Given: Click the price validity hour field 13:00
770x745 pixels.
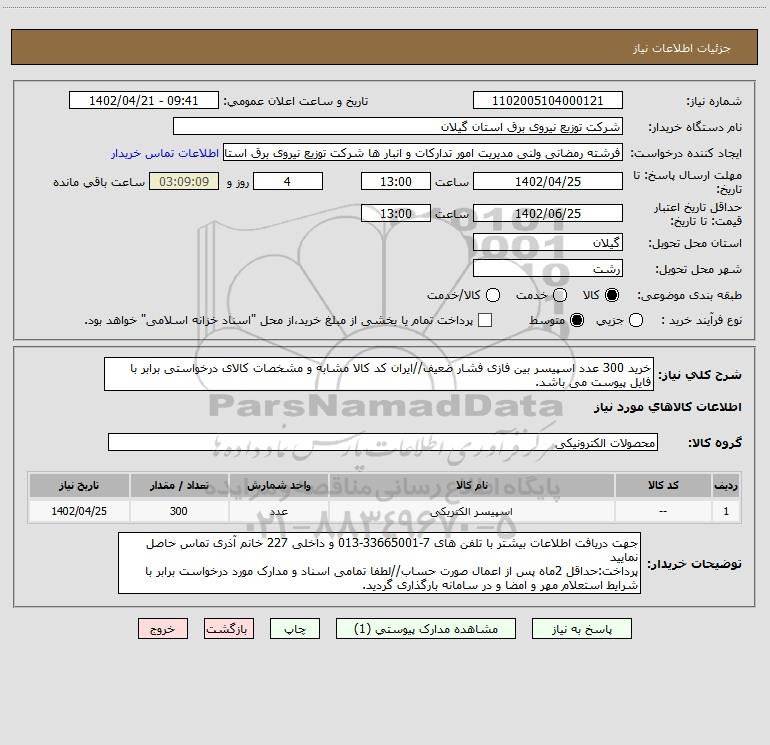Looking at the screenshot, I should pyautogui.click(x=396, y=213).
